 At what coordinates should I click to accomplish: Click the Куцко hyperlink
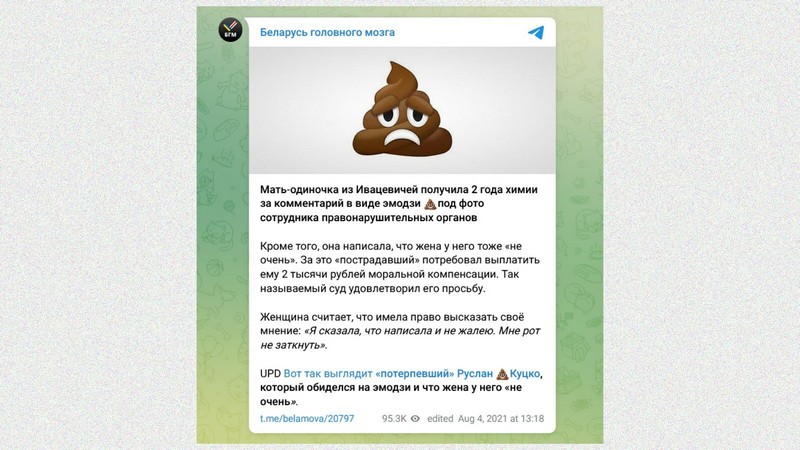coord(525,373)
